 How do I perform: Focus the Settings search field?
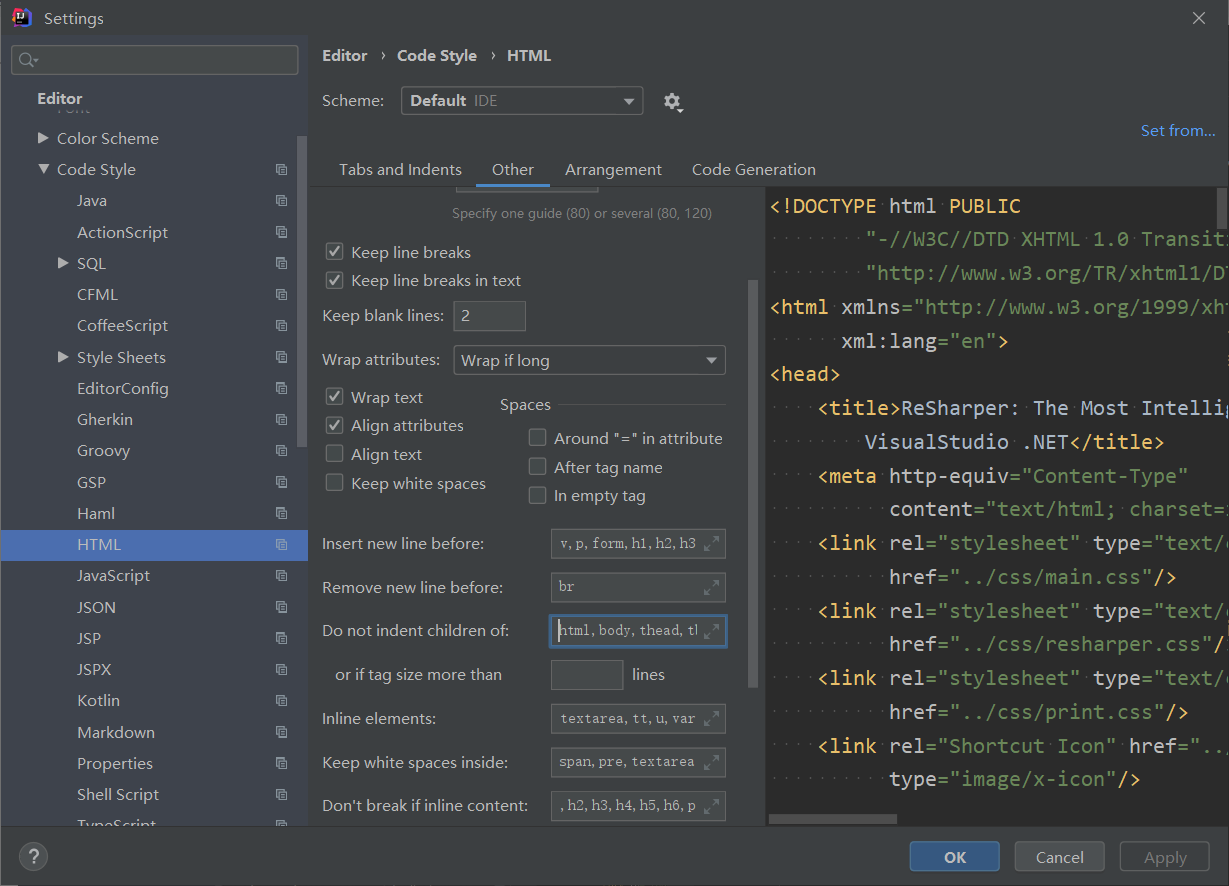click(155, 60)
